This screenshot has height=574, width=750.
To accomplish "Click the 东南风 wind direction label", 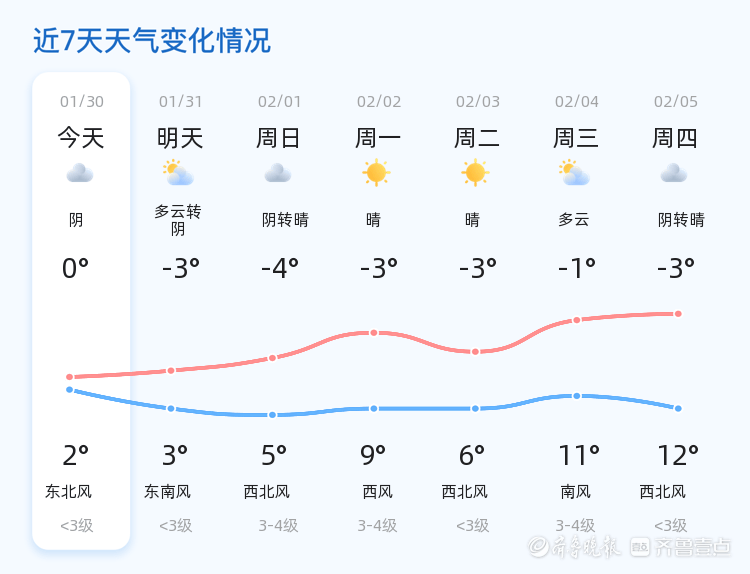I will pyautogui.click(x=167, y=492).
